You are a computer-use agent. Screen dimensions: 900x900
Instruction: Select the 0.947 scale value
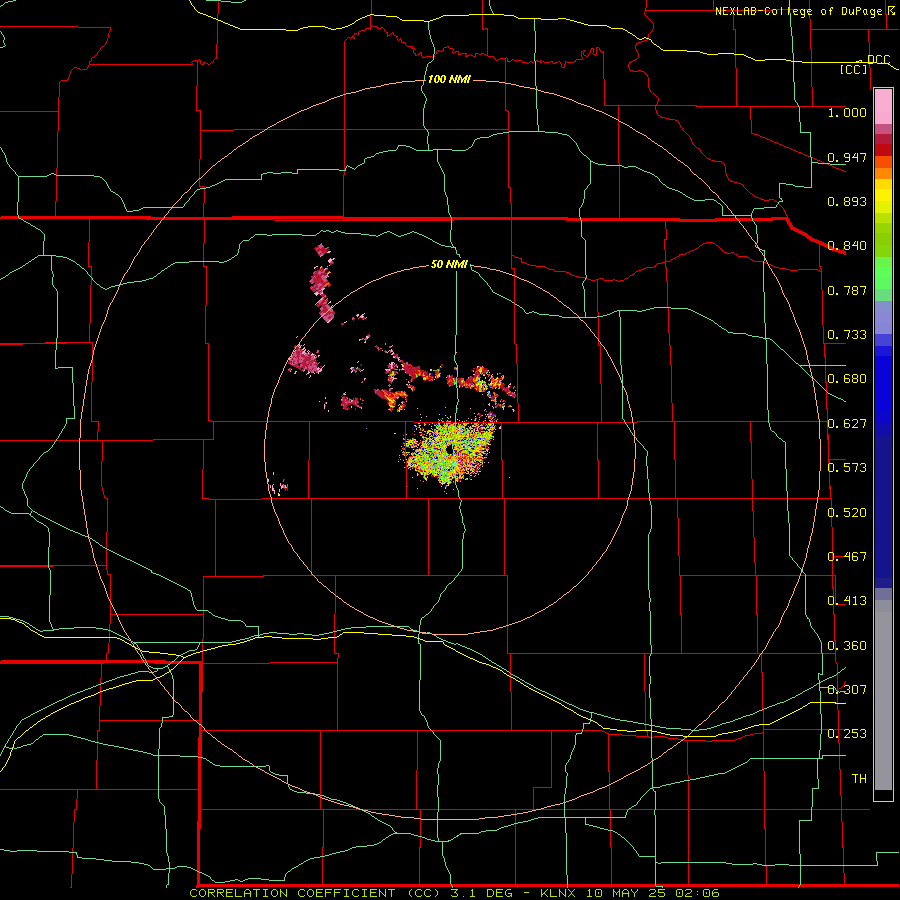click(x=847, y=157)
